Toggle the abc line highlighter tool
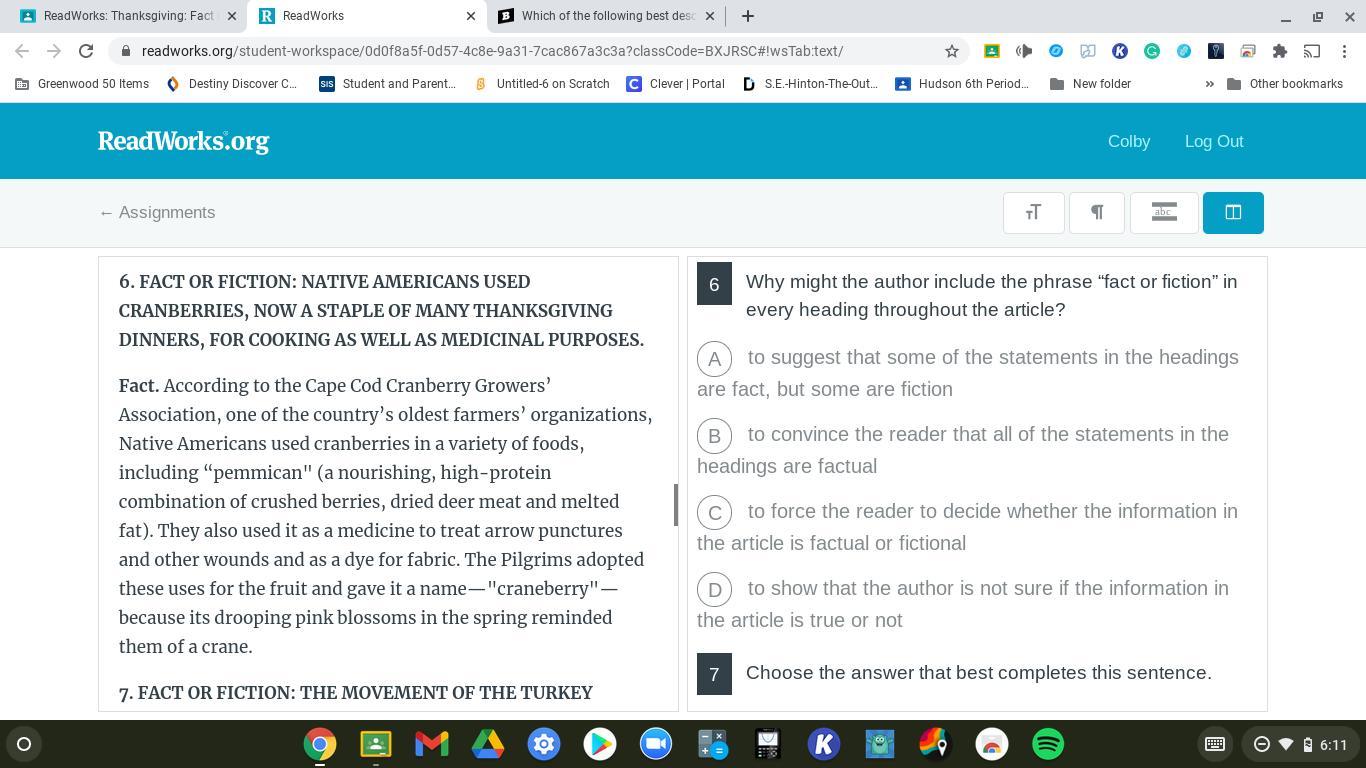 point(1164,212)
